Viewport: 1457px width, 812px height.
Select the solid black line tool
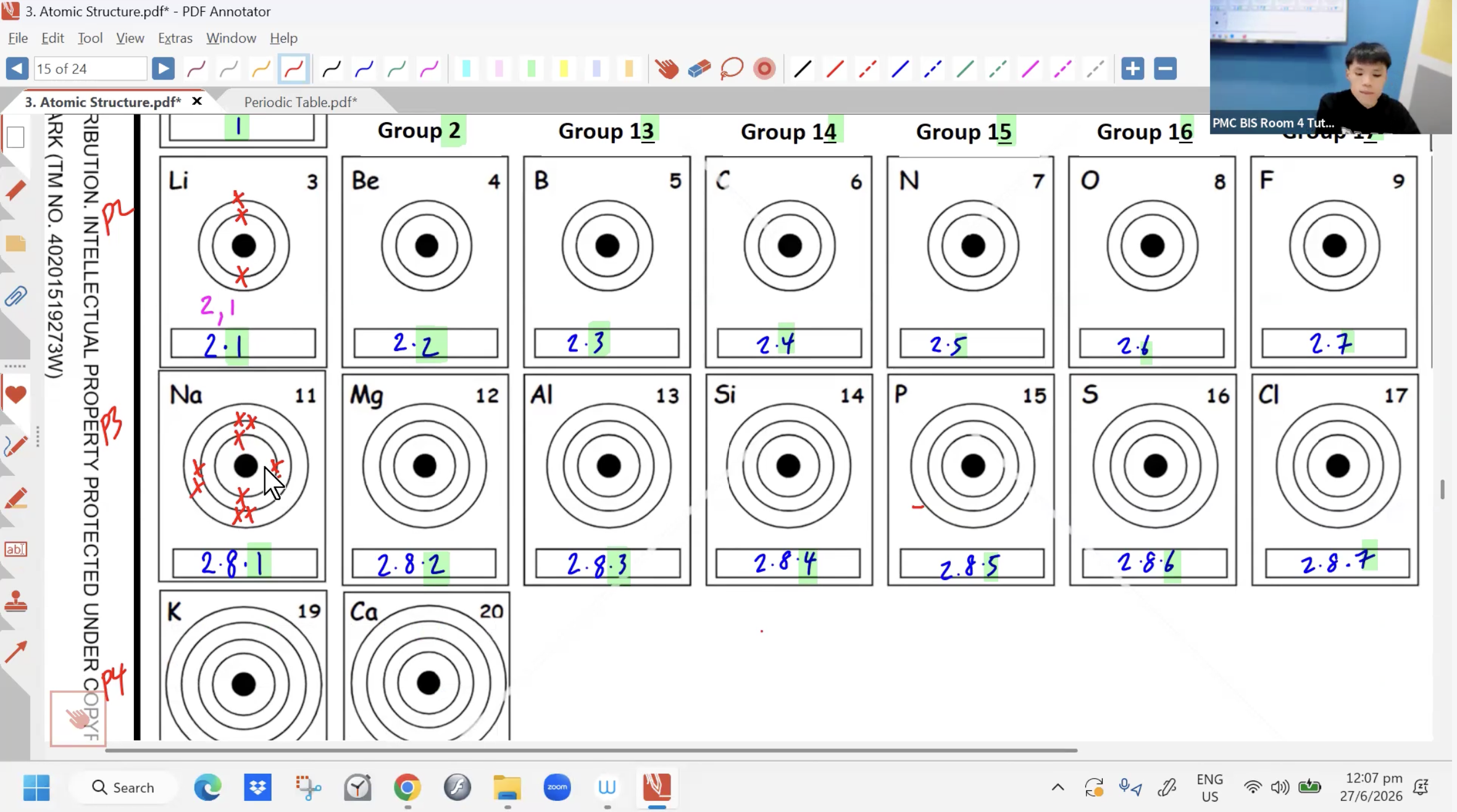[x=802, y=68]
